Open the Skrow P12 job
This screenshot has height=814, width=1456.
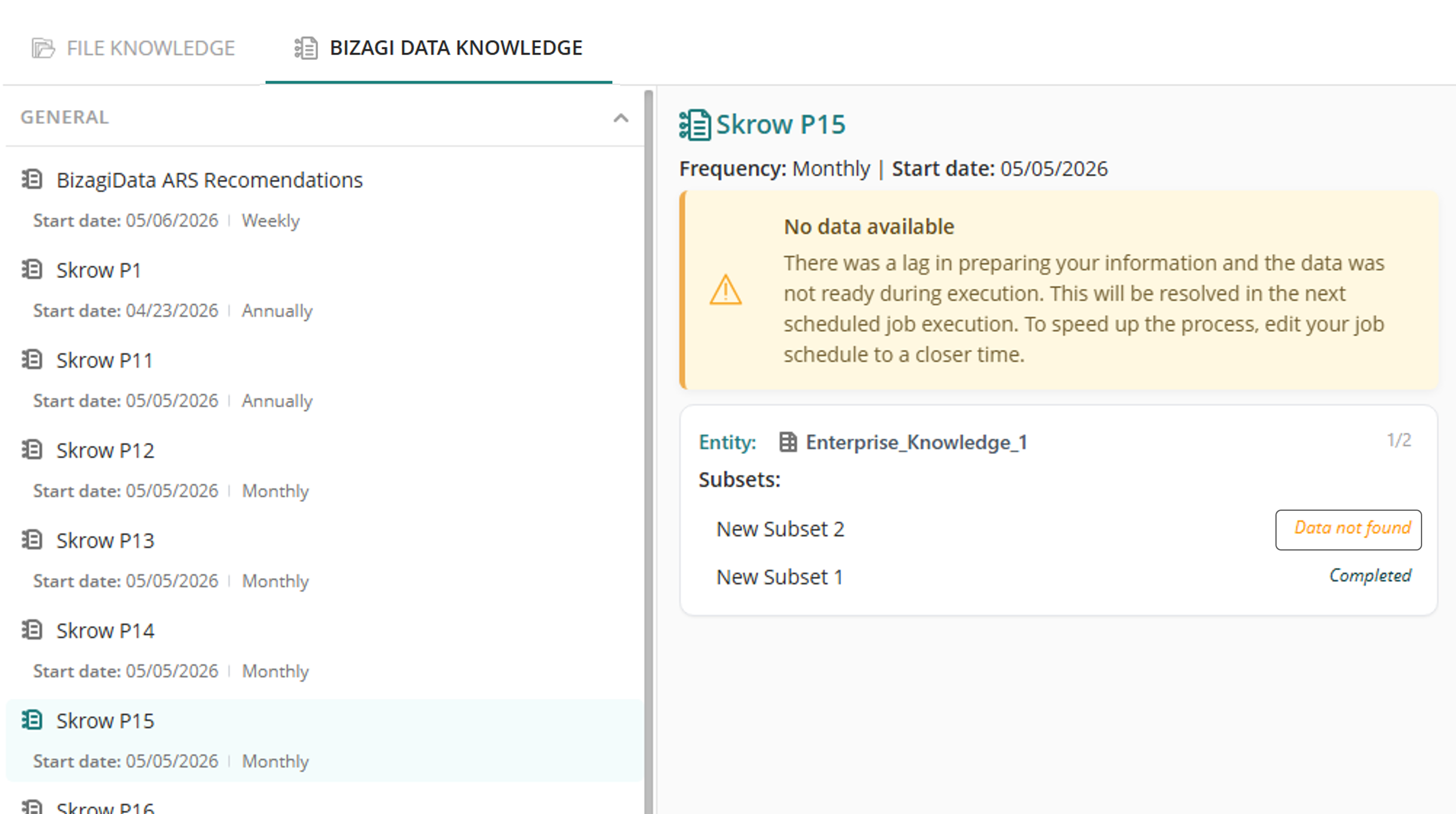tap(325, 470)
